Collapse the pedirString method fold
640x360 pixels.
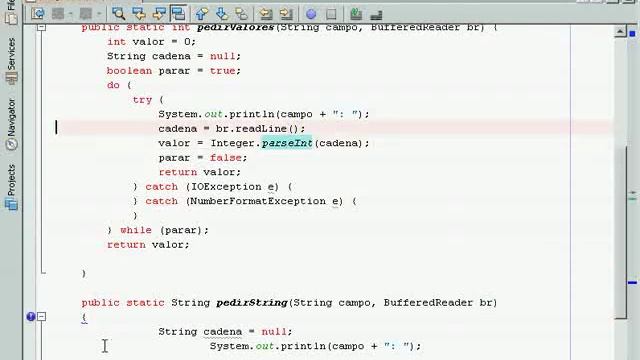(x=41, y=316)
